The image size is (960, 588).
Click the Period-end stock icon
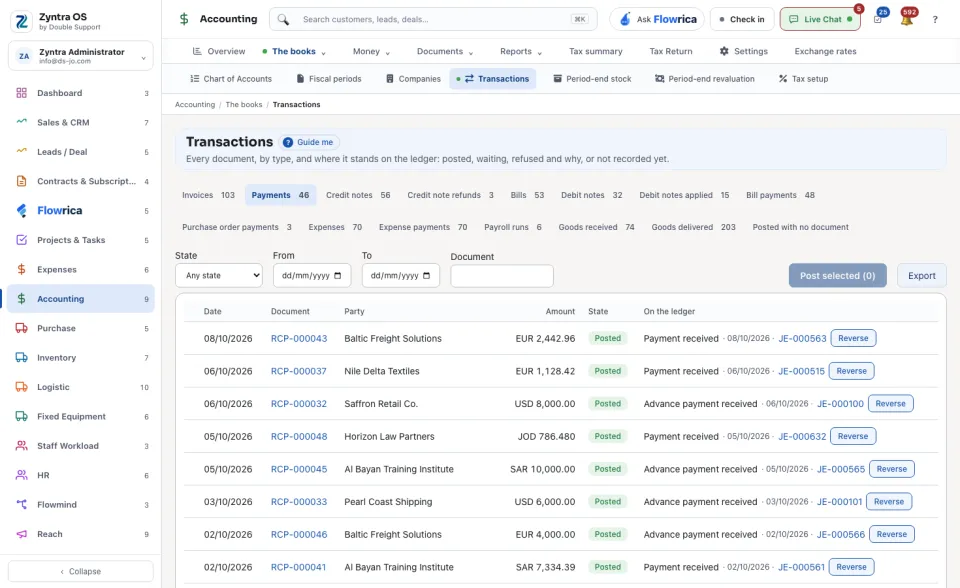(557, 79)
